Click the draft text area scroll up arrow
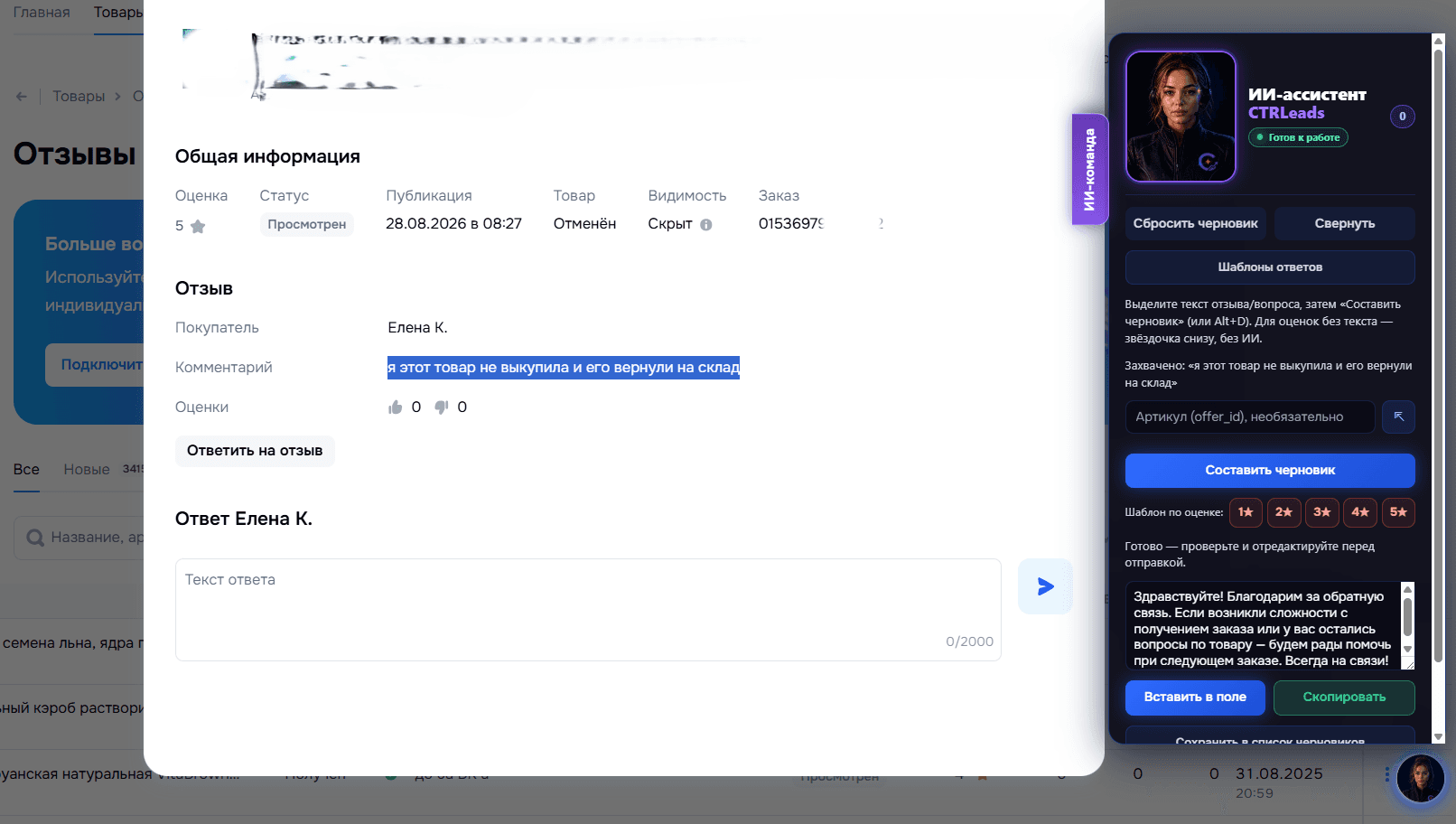Screen dimensions: 1456x824 pyautogui.click(x=1407, y=589)
